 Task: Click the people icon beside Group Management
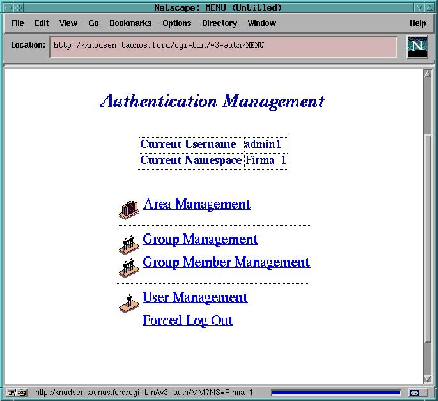click(x=129, y=245)
